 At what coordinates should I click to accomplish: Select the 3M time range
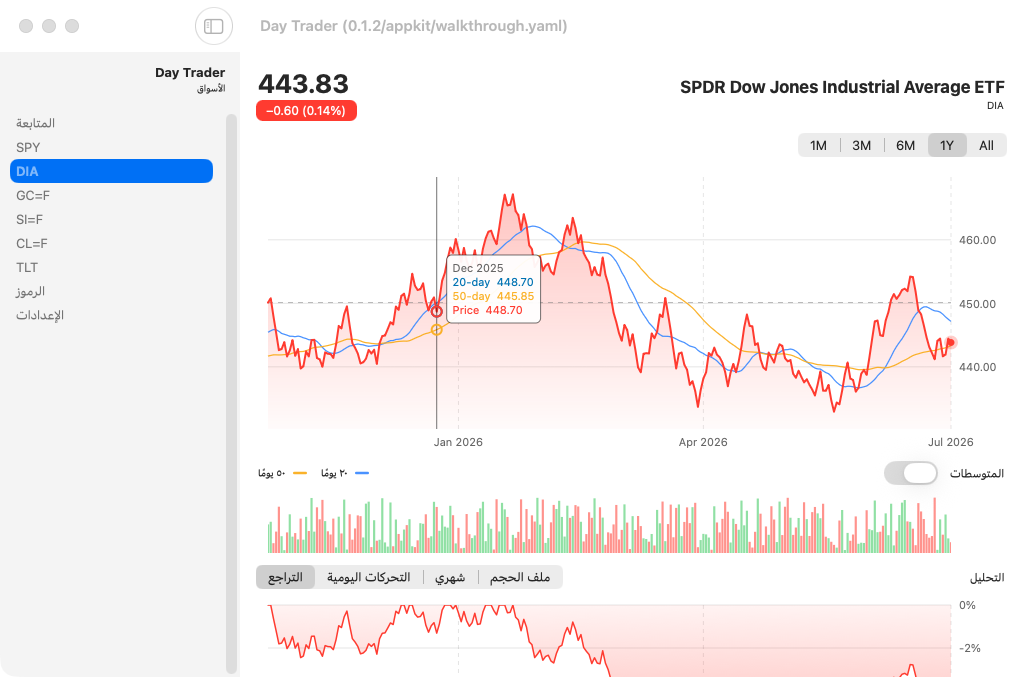861,146
